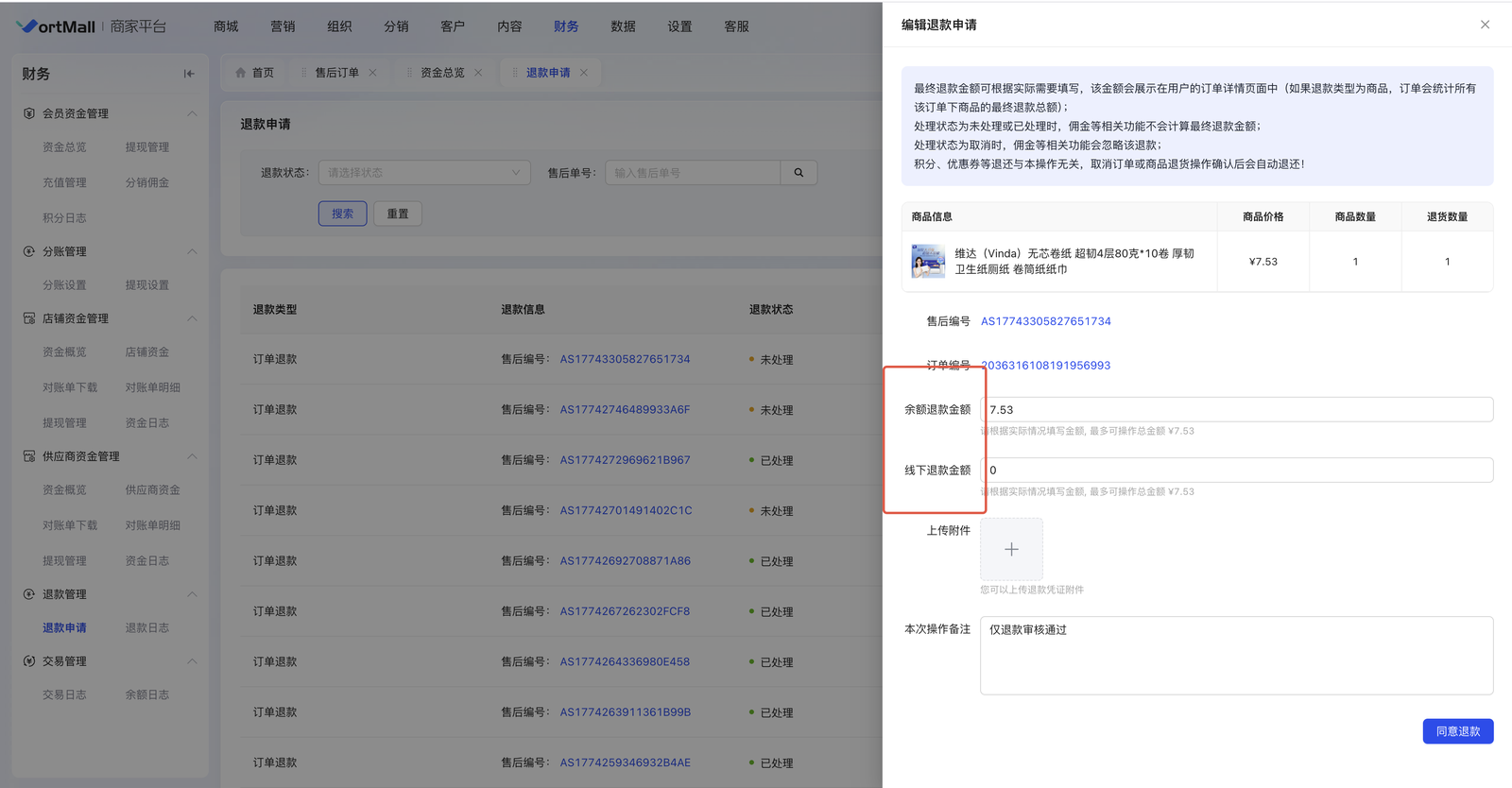Close the 资金总览 tab via its X icon

(478, 73)
